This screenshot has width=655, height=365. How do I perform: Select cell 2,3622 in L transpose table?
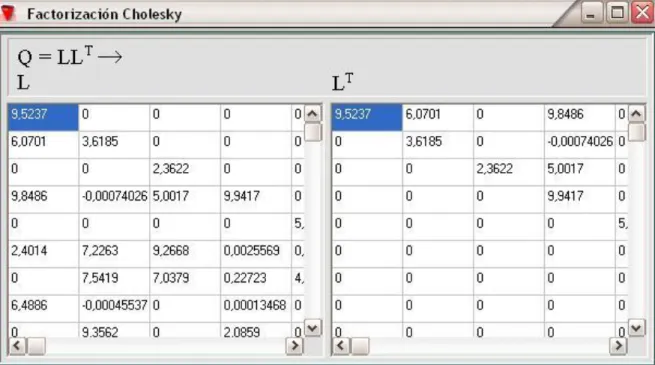pos(509,172)
